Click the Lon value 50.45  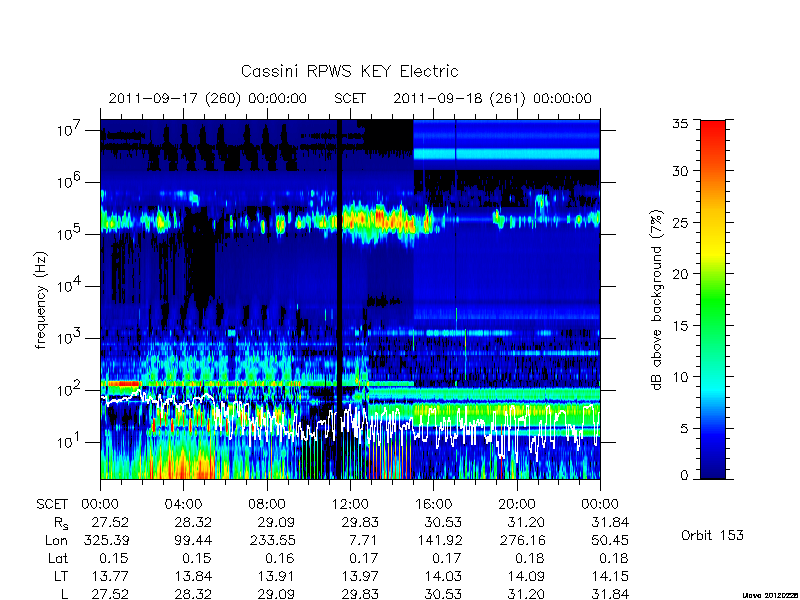[x=610, y=540]
